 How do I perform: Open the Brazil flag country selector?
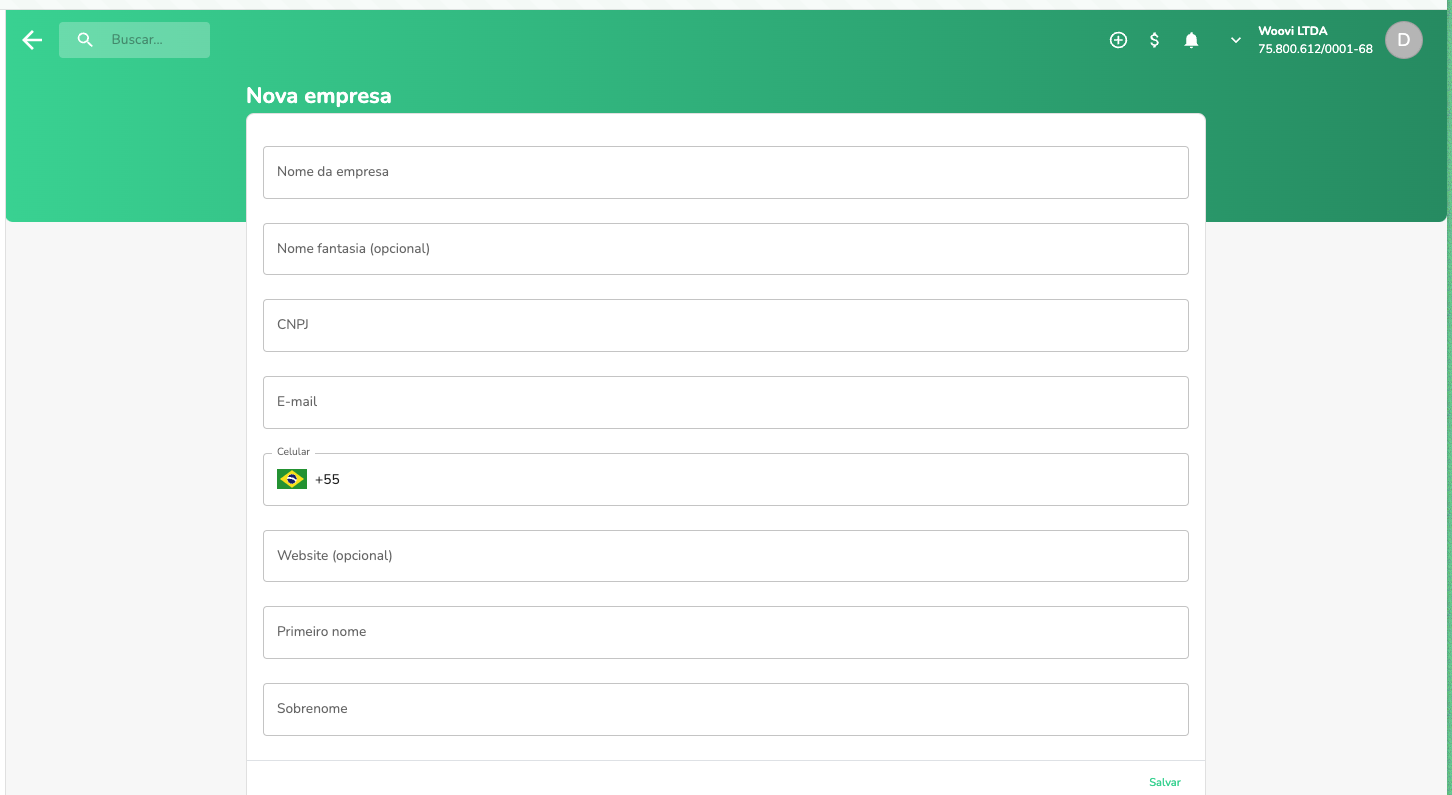pyautogui.click(x=292, y=480)
